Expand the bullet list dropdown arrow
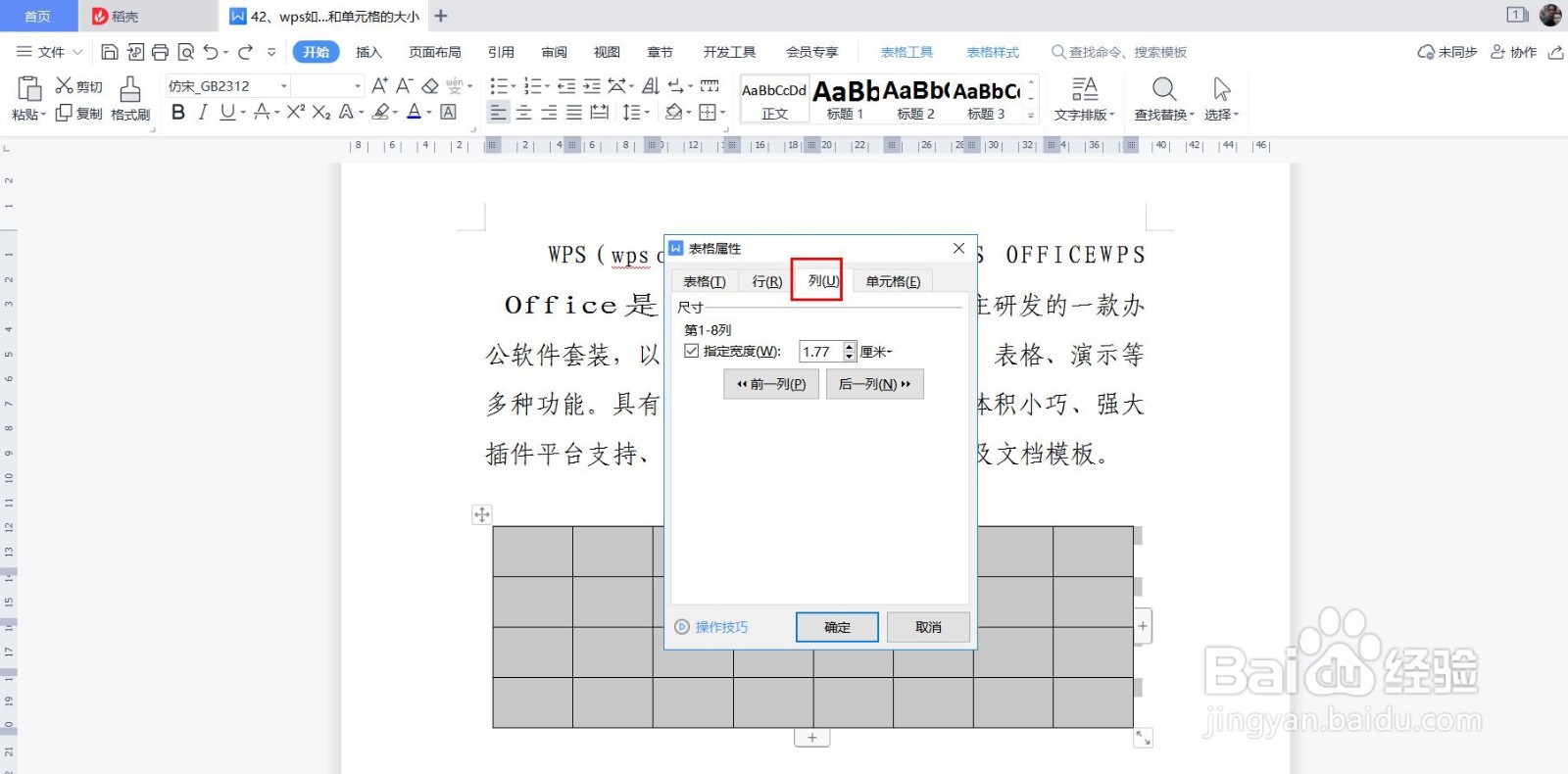The width and height of the screenshot is (1568, 774). tap(514, 86)
